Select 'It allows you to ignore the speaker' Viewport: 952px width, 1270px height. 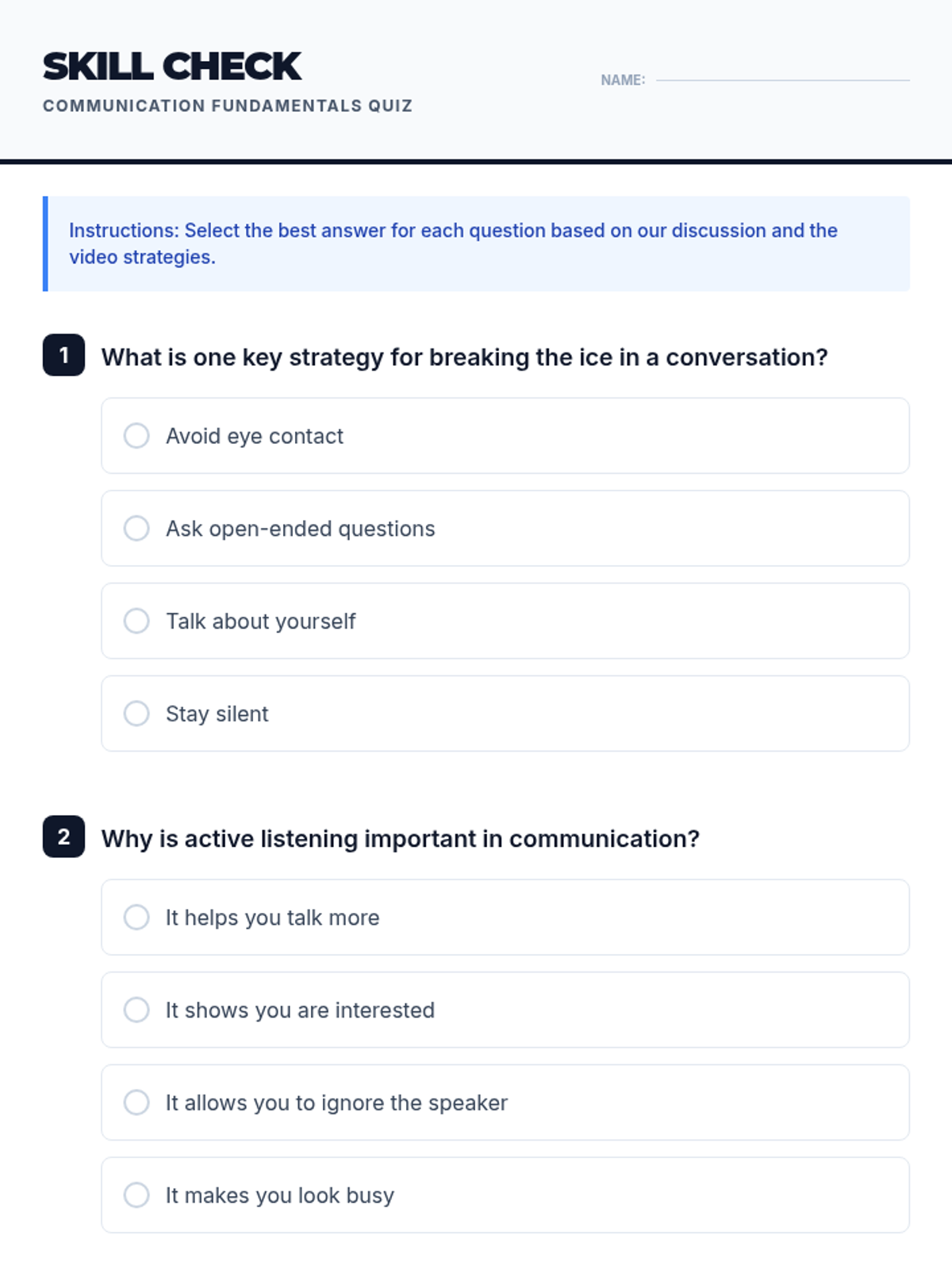(x=136, y=1103)
